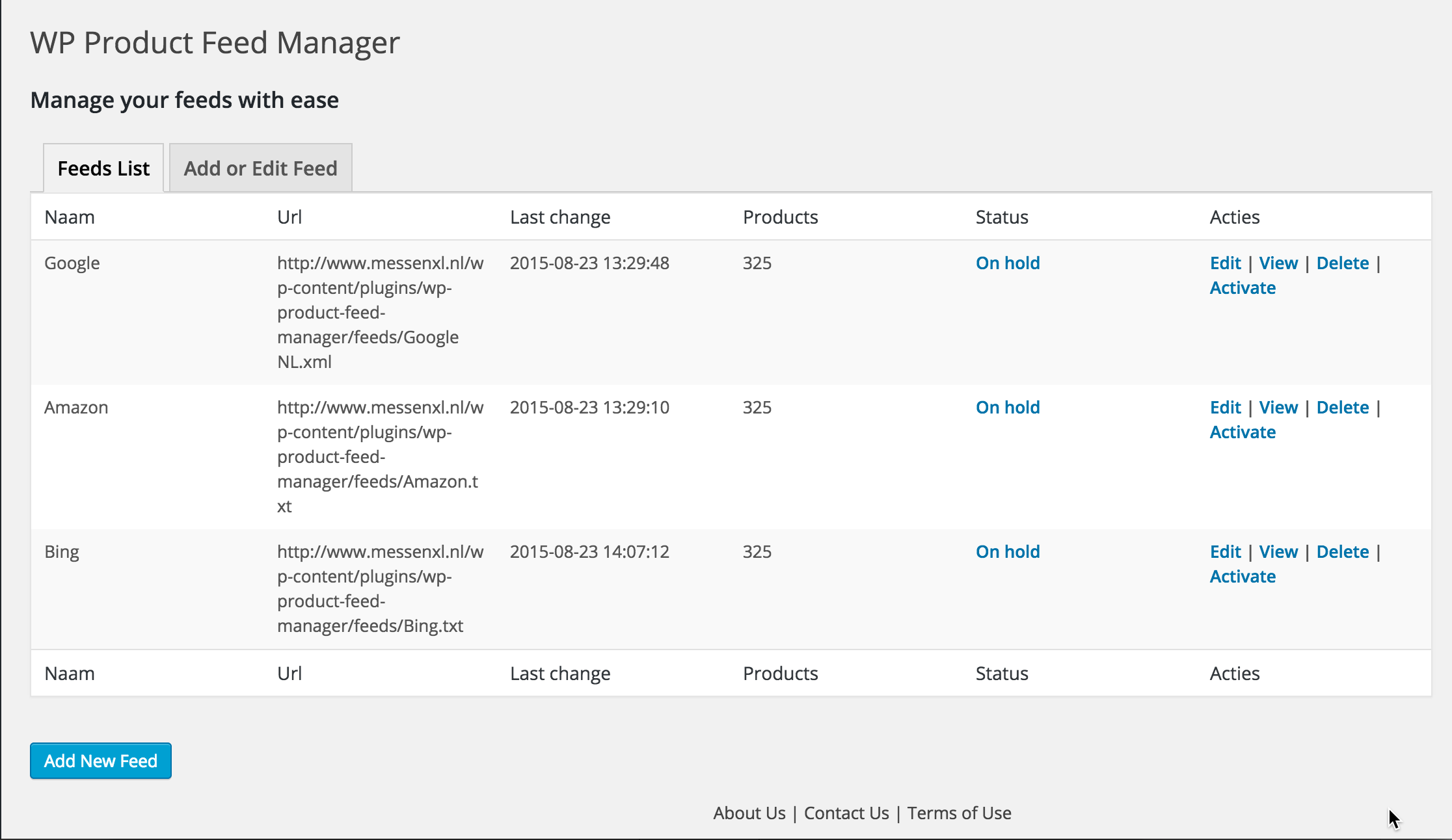This screenshot has width=1452, height=840.
Task: Activate the Google feed
Action: pos(1242,287)
